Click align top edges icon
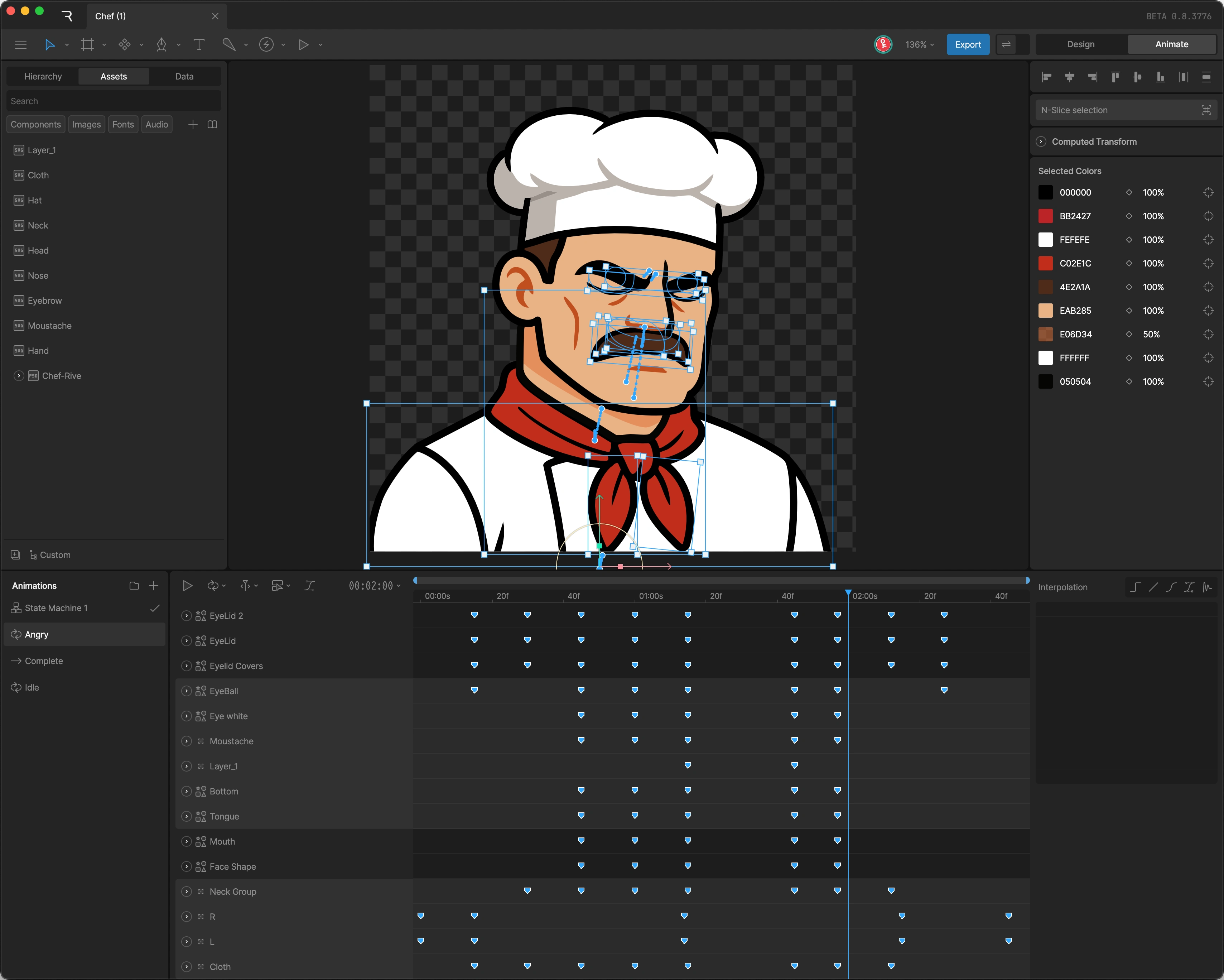This screenshot has height=980, width=1224. click(x=1115, y=77)
